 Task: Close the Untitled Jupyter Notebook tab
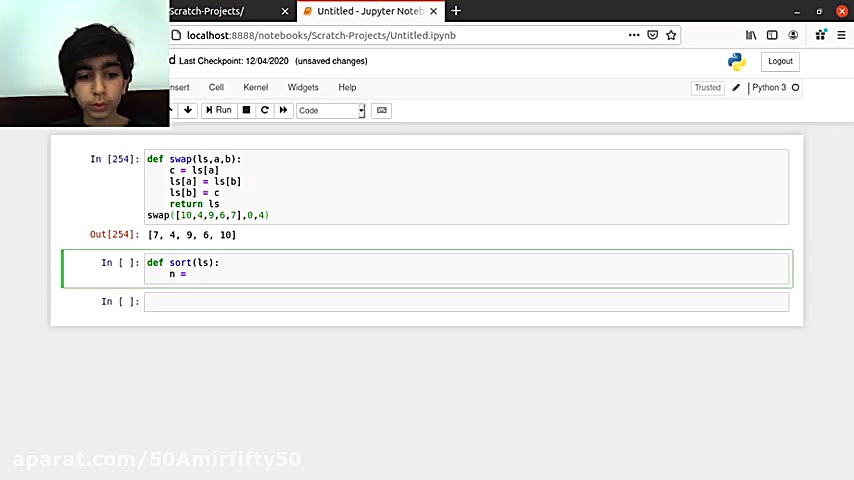click(x=434, y=11)
